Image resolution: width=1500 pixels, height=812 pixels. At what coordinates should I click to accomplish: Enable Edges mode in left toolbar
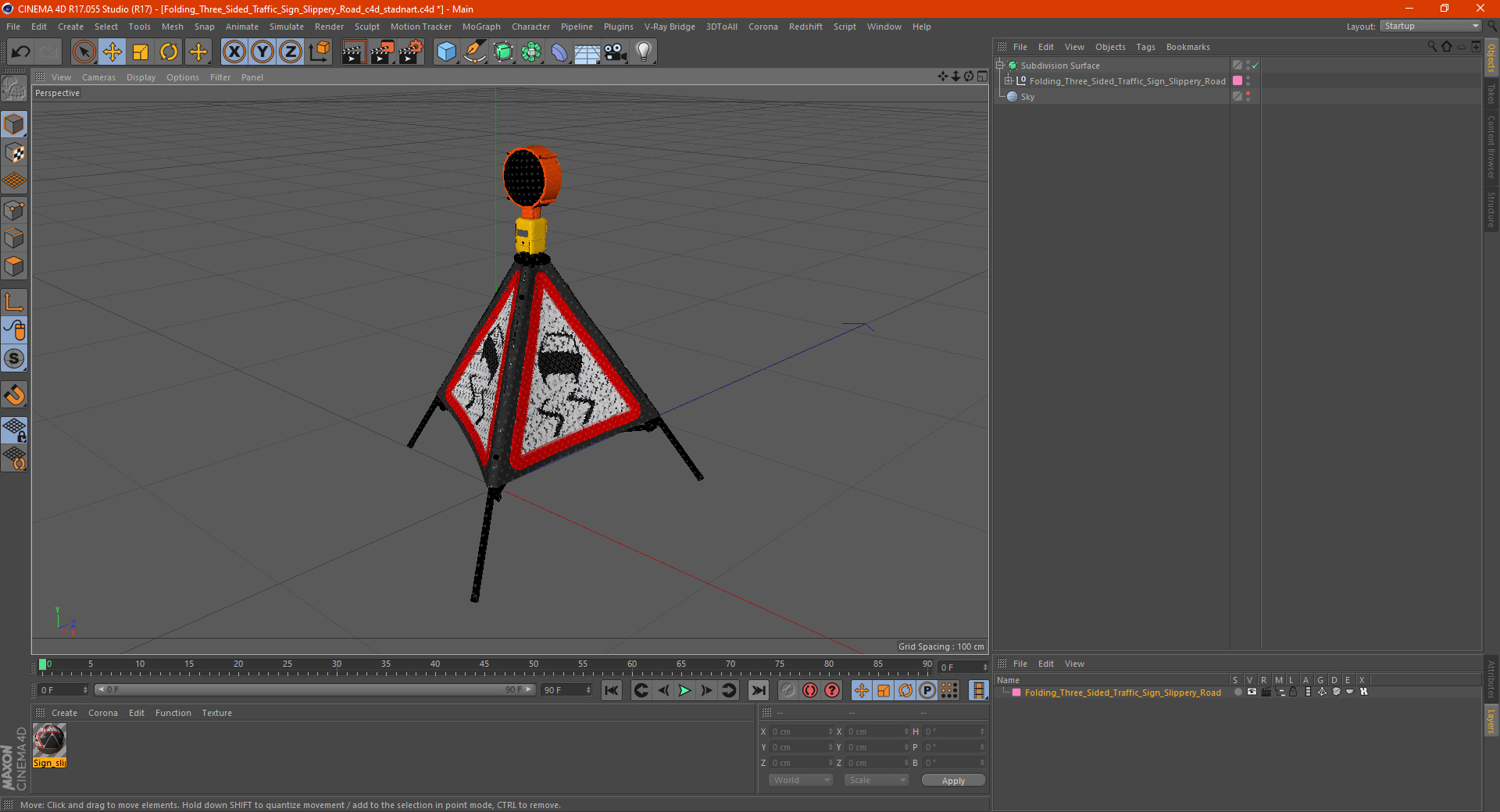14,238
